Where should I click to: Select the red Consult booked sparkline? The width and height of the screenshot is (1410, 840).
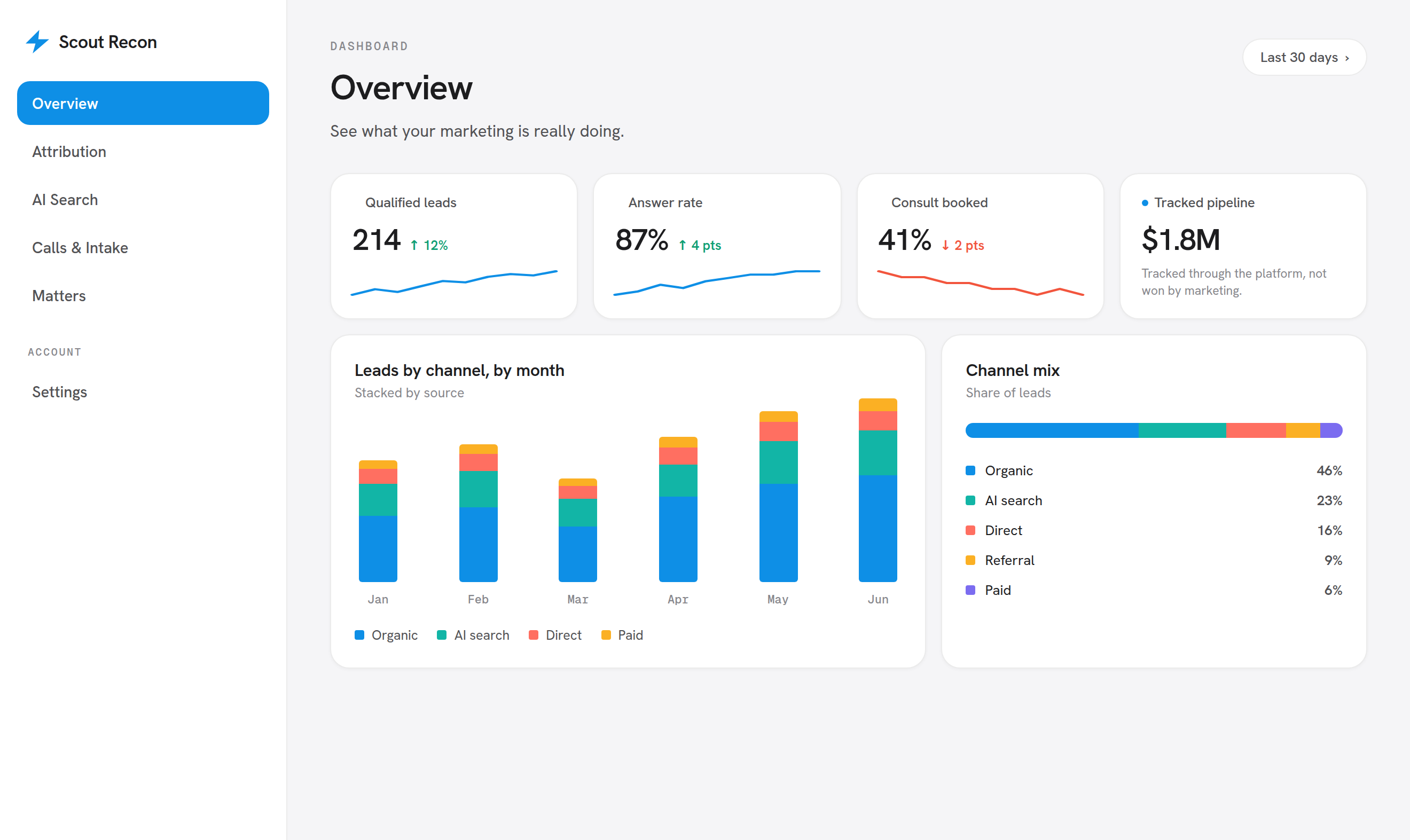(981, 282)
